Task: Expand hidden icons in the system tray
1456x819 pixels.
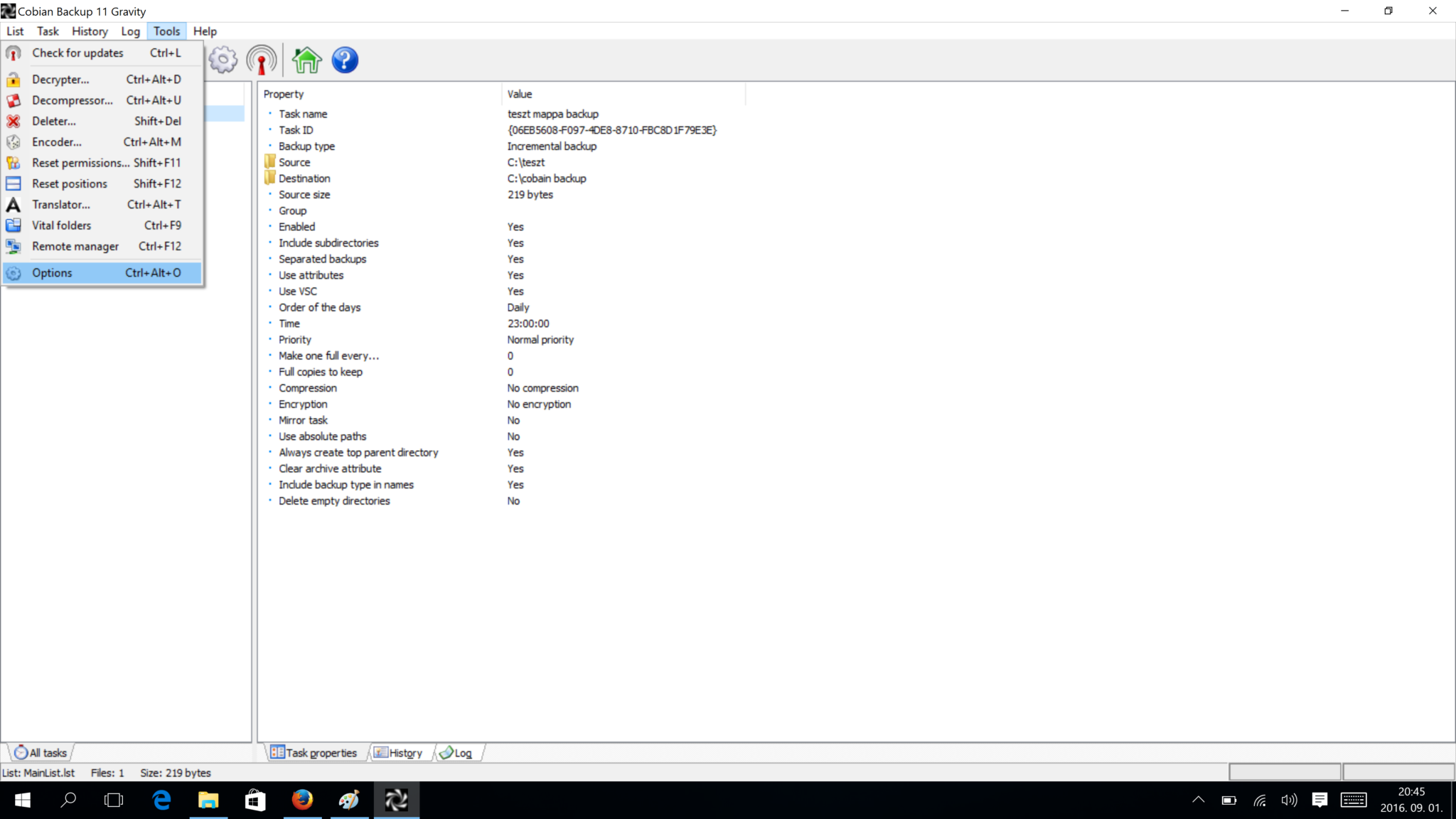Action: tap(1197, 800)
